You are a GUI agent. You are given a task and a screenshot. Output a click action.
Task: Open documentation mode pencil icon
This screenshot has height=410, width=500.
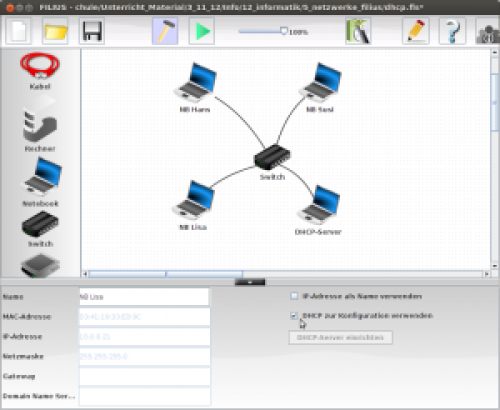[x=416, y=31]
